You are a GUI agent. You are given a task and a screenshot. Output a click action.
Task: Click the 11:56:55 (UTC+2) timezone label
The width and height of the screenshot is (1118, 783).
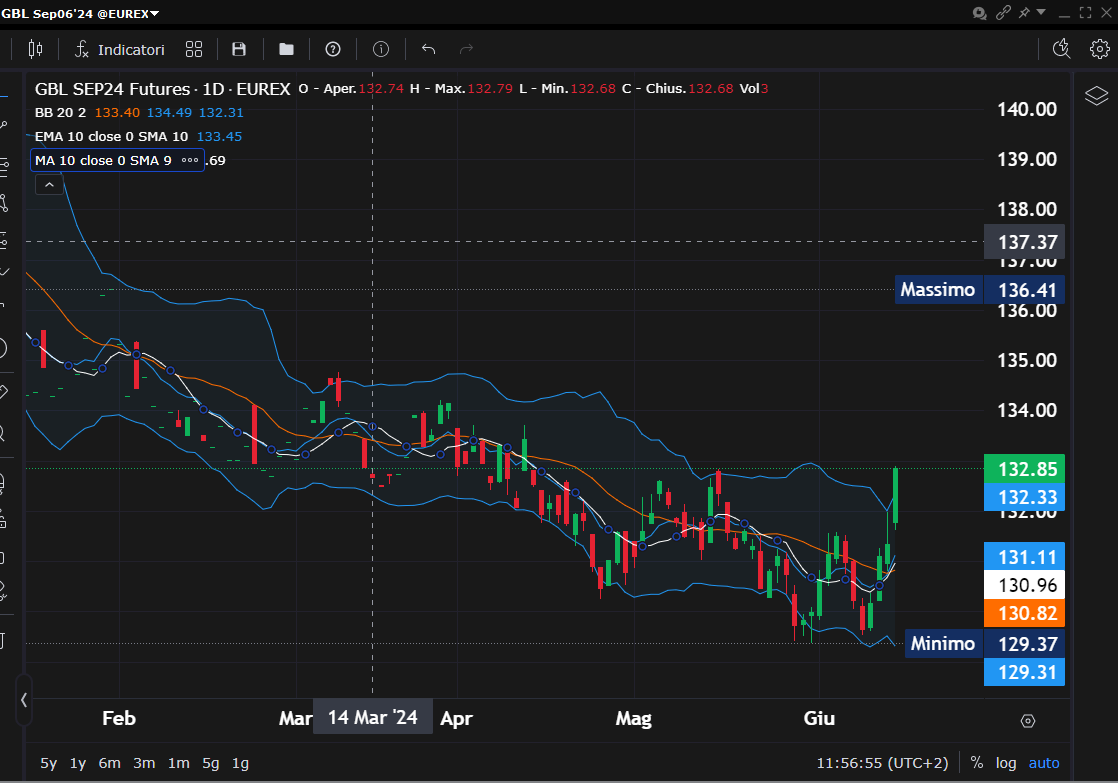882,763
